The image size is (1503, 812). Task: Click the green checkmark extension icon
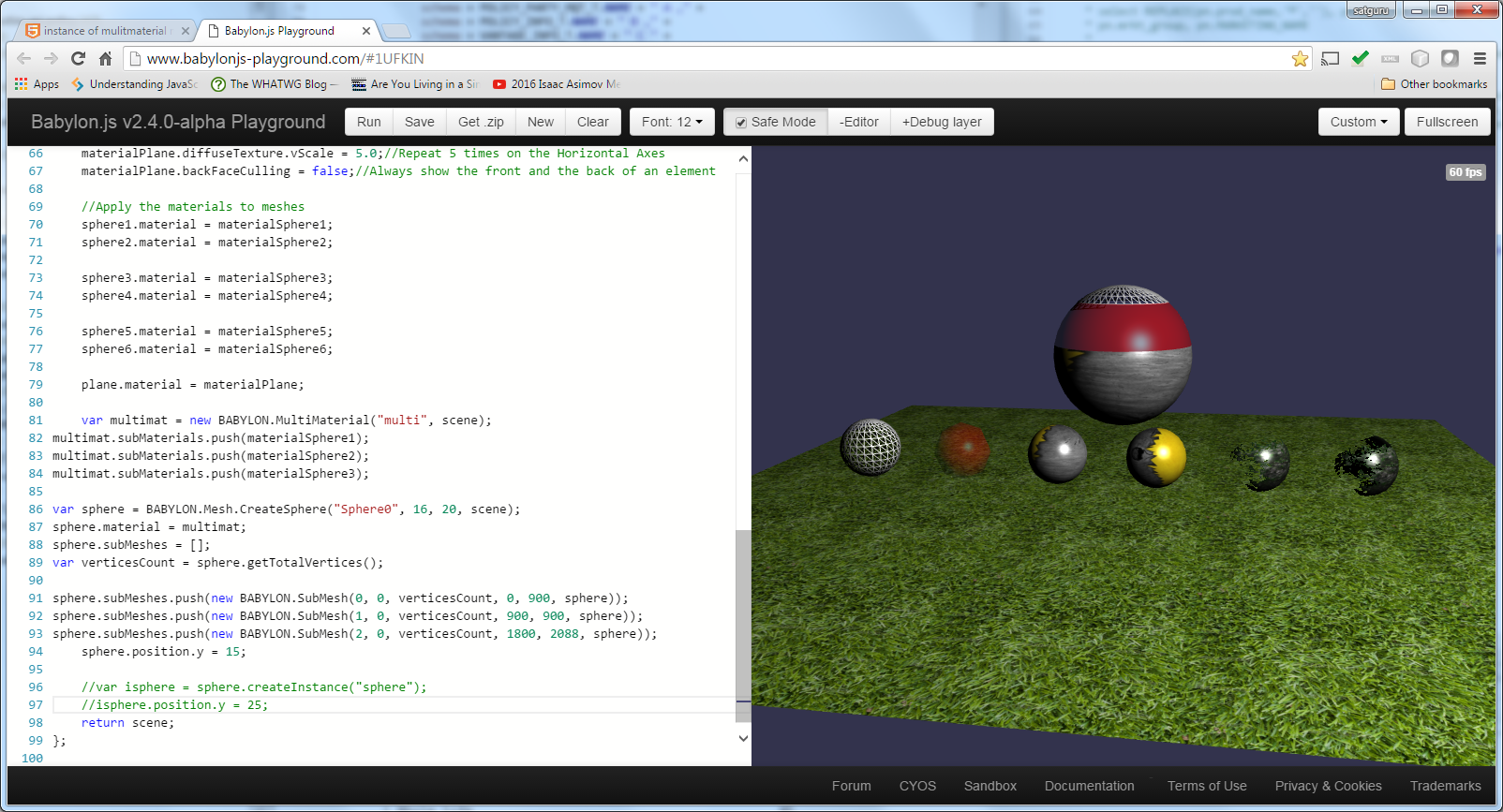tap(1360, 58)
